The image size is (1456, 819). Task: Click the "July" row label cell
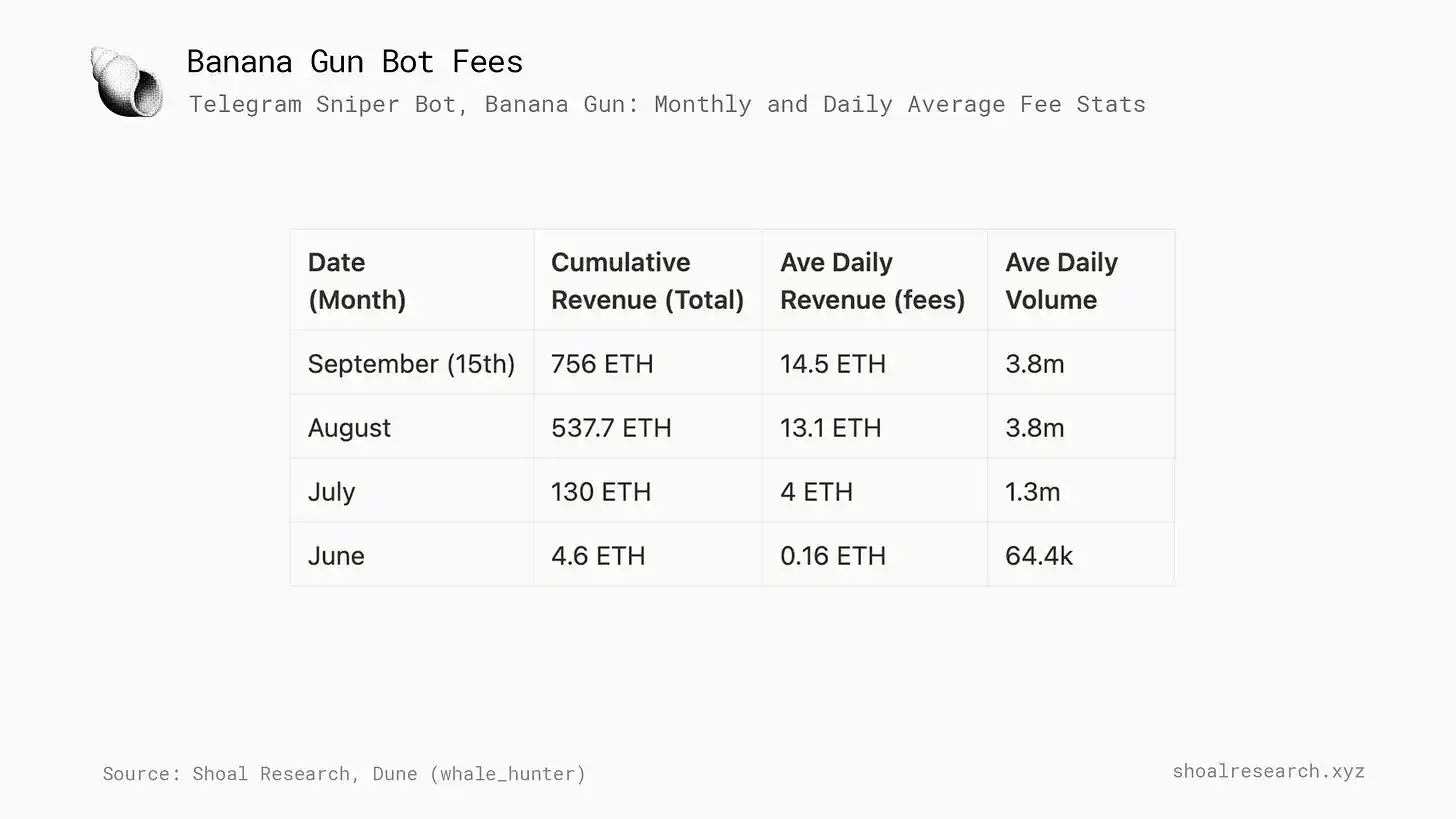pos(331,492)
